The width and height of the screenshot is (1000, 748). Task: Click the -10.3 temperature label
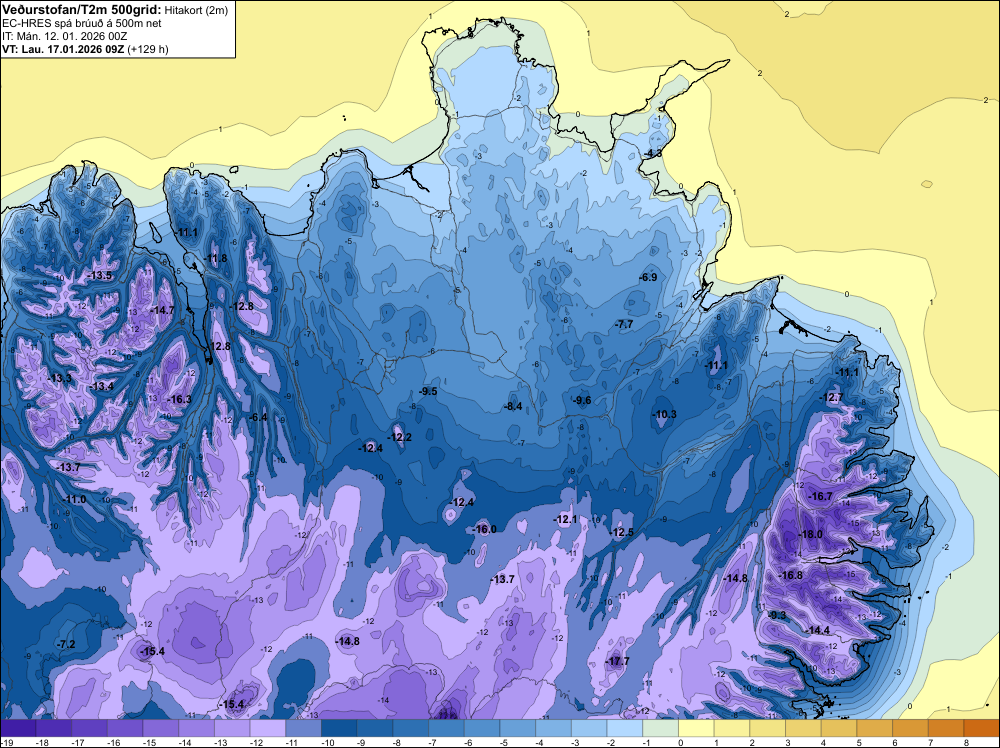pos(664,414)
